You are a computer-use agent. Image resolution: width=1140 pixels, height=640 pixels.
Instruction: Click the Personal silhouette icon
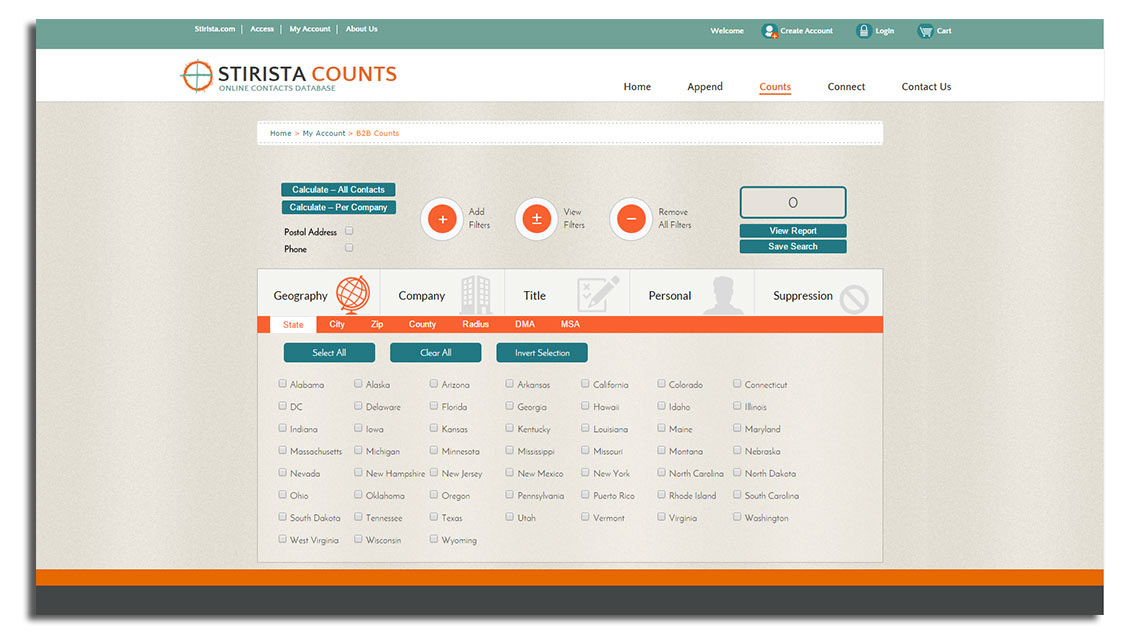click(723, 295)
